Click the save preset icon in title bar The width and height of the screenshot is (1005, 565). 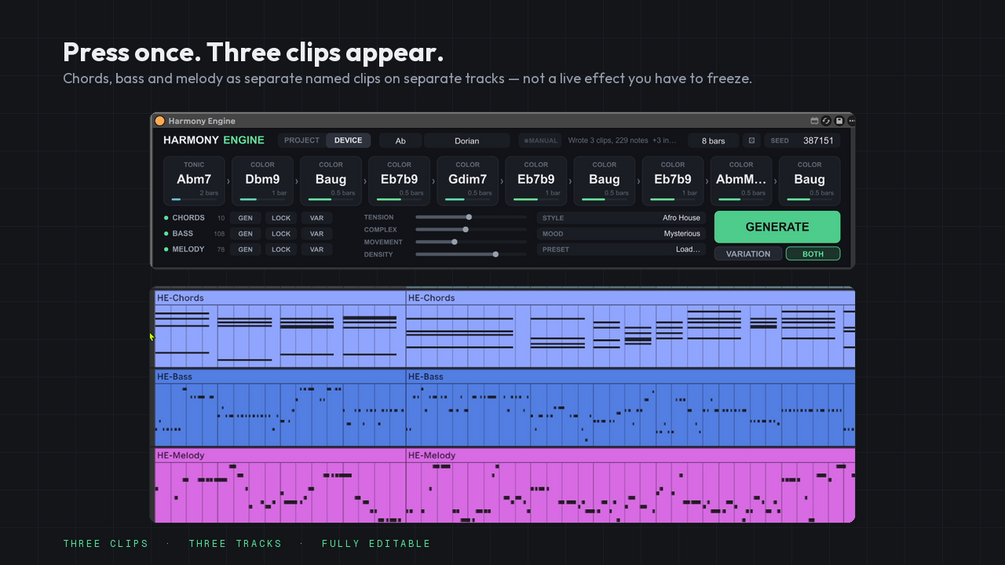[839, 120]
